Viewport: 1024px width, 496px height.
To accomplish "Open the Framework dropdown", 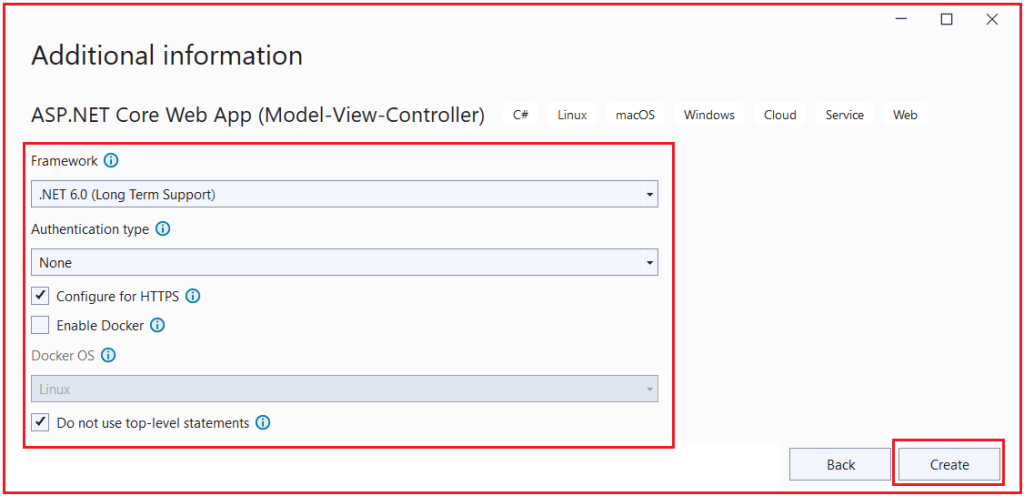I will click(x=344, y=194).
